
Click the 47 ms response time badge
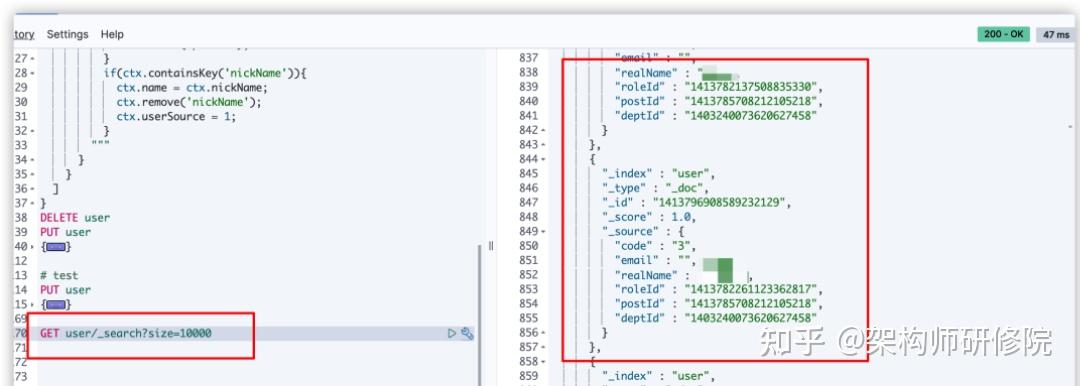point(1056,34)
